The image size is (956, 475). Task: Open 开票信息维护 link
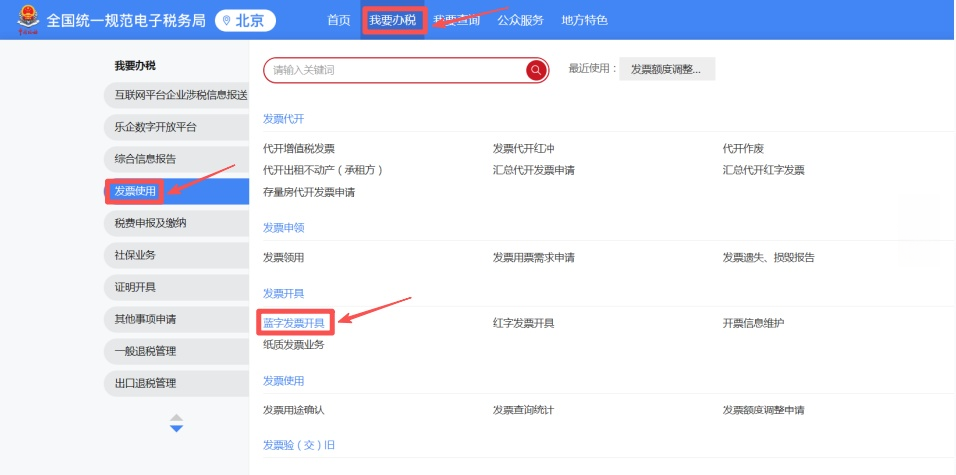click(x=754, y=323)
